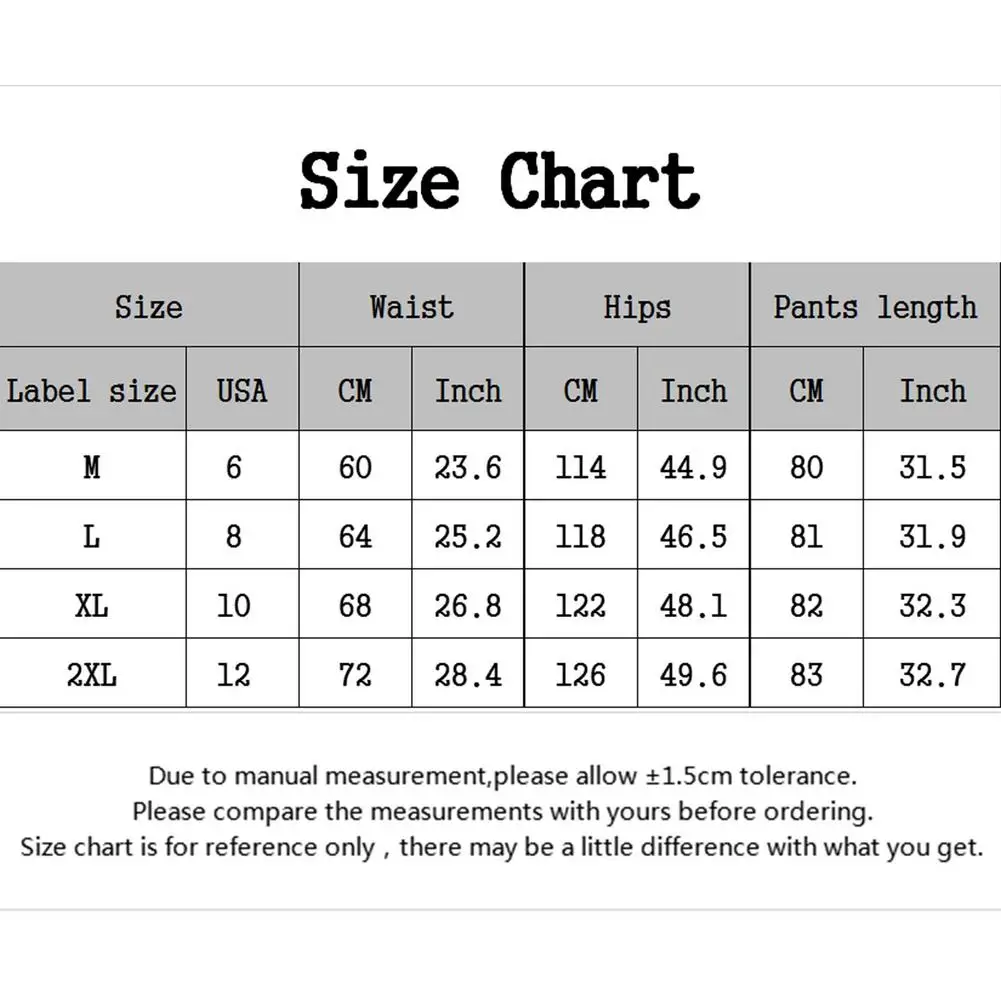The height and width of the screenshot is (1001, 1001).
Task: Click the Pants length header
Action: 875,306
